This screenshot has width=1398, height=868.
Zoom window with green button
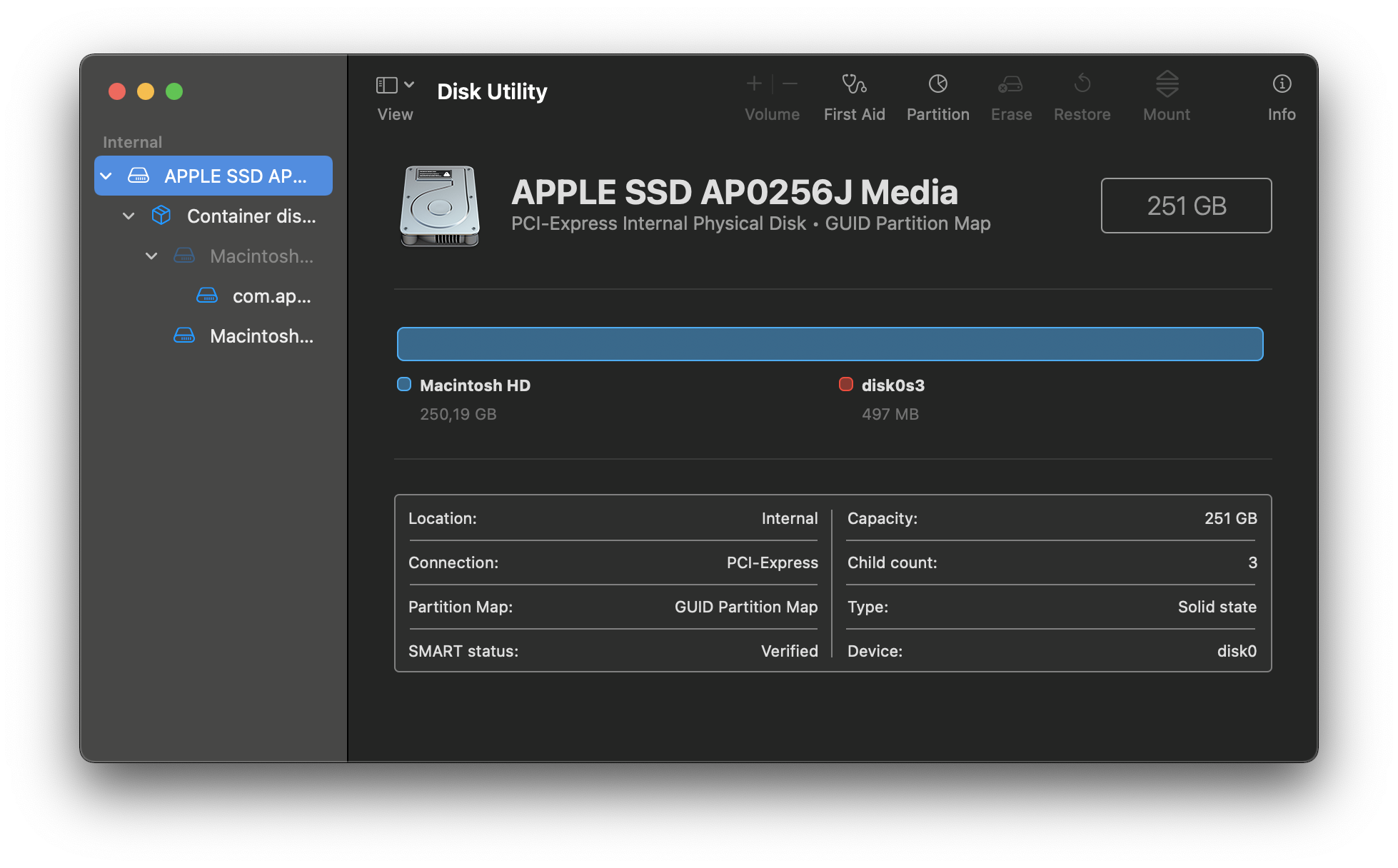click(x=174, y=91)
